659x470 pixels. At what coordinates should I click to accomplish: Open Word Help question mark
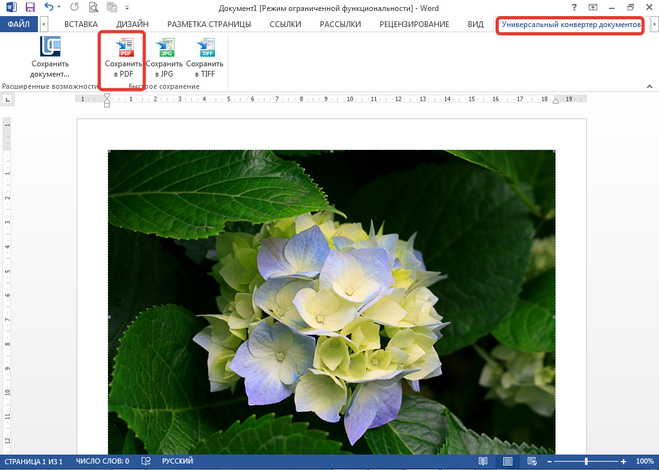(574, 8)
